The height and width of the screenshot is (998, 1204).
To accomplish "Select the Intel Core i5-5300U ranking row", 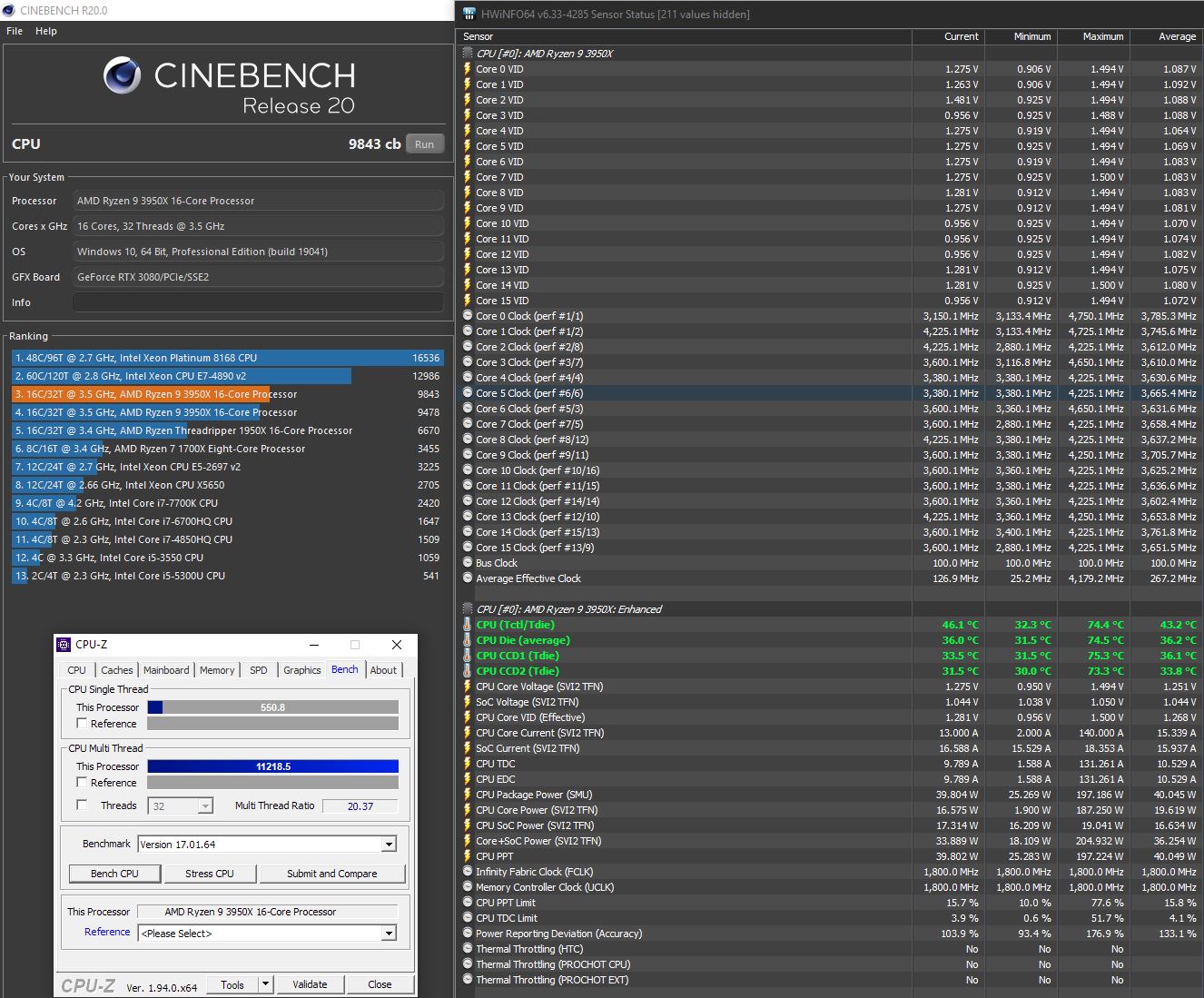I will click(227, 576).
